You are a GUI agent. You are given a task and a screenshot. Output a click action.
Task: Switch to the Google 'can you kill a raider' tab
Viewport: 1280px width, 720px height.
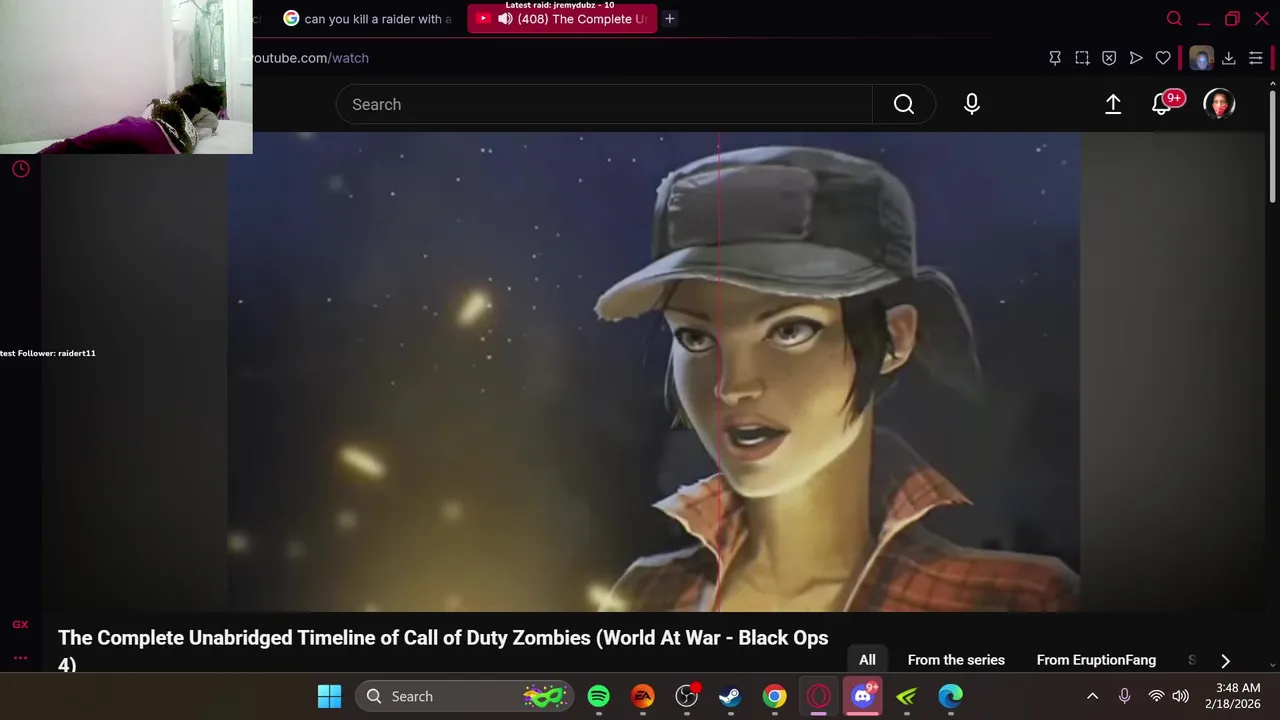pyautogui.click(x=368, y=18)
